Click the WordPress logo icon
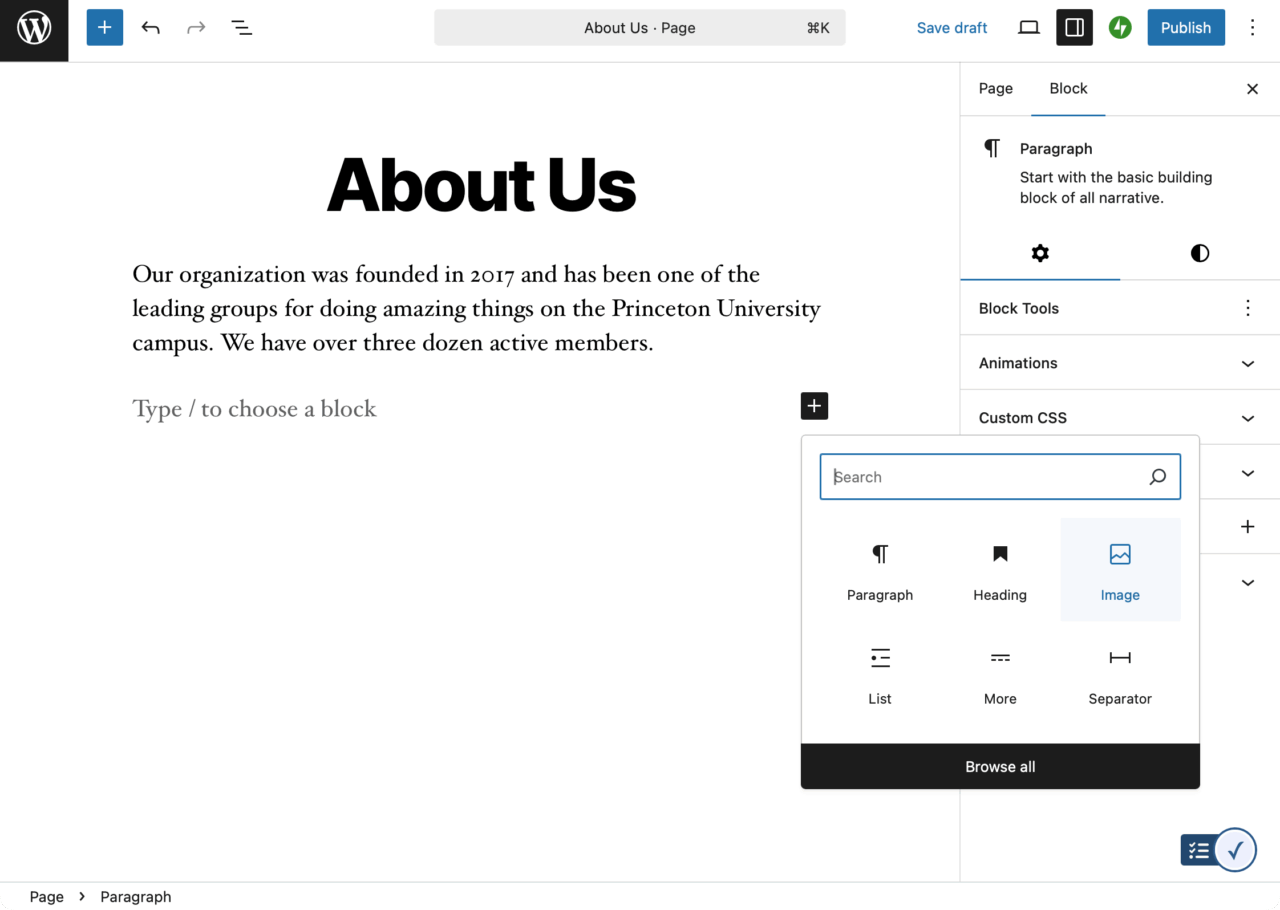 pos(34,28)
